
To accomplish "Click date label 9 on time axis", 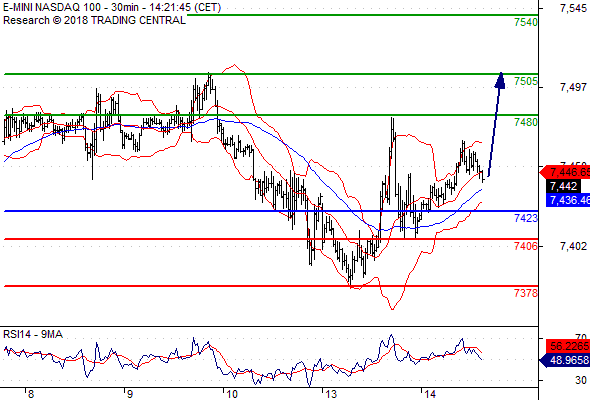I will (130, 394).
